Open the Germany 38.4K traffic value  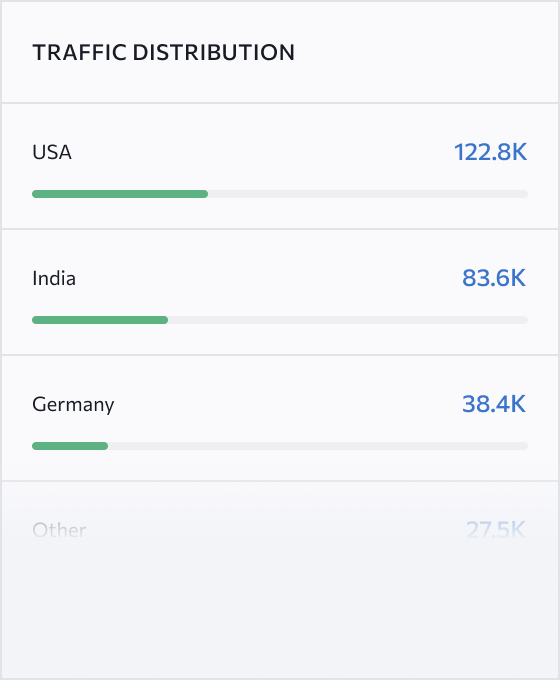click(494, 404)
